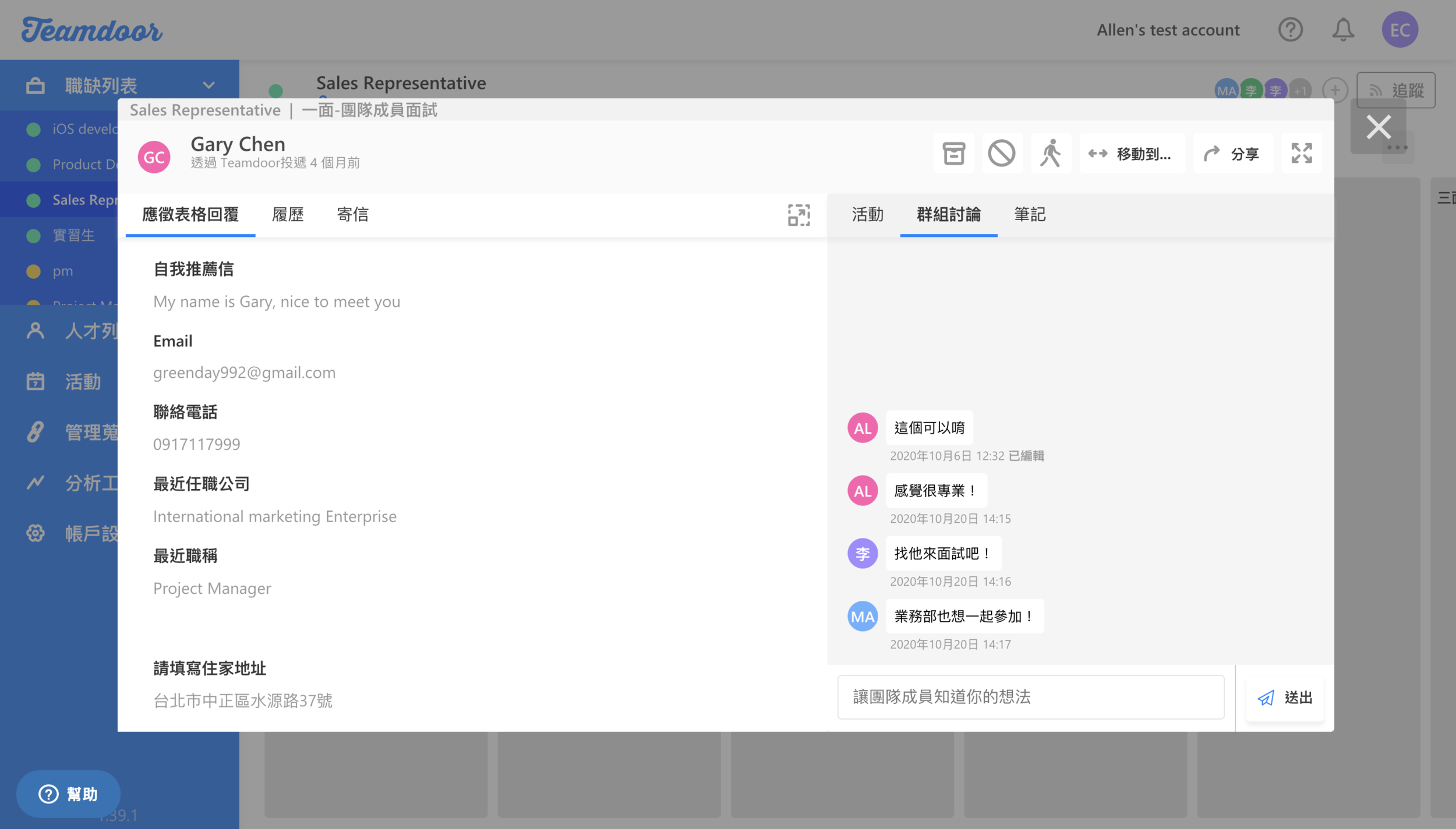The width and height of the screenshot is (1456, 829).
Task: Open the help question mark icon in header
Action: click(1291, 30)
